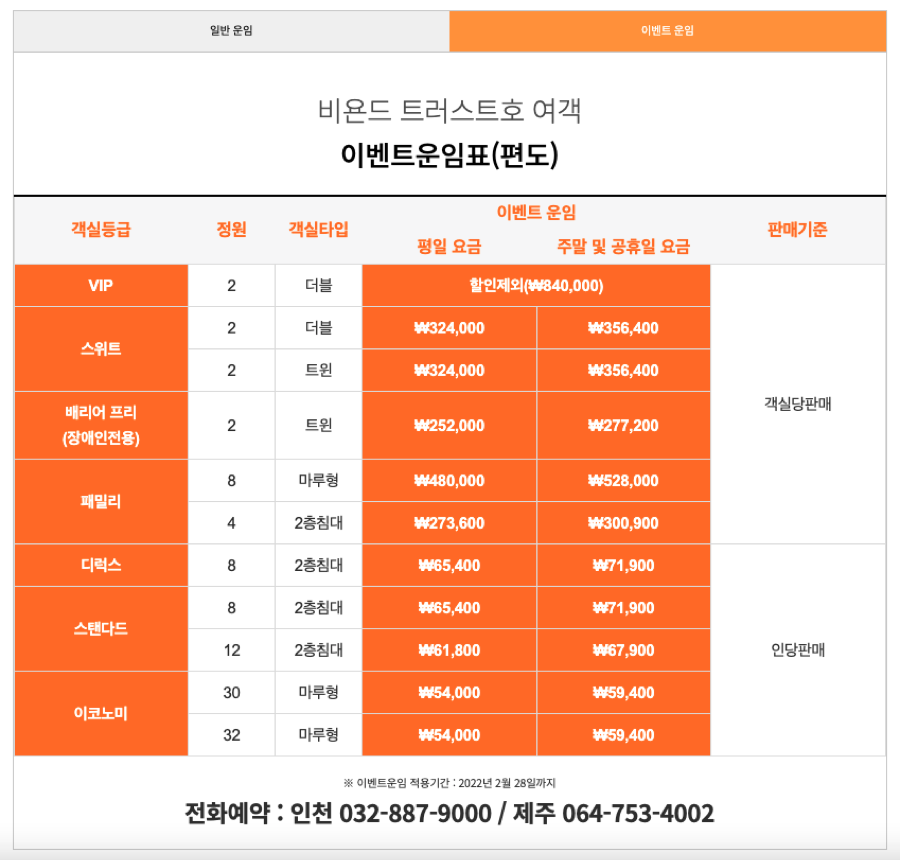
Task: Click the 이벤트운임표(편도) heading
Action: (x=449, y=155)
